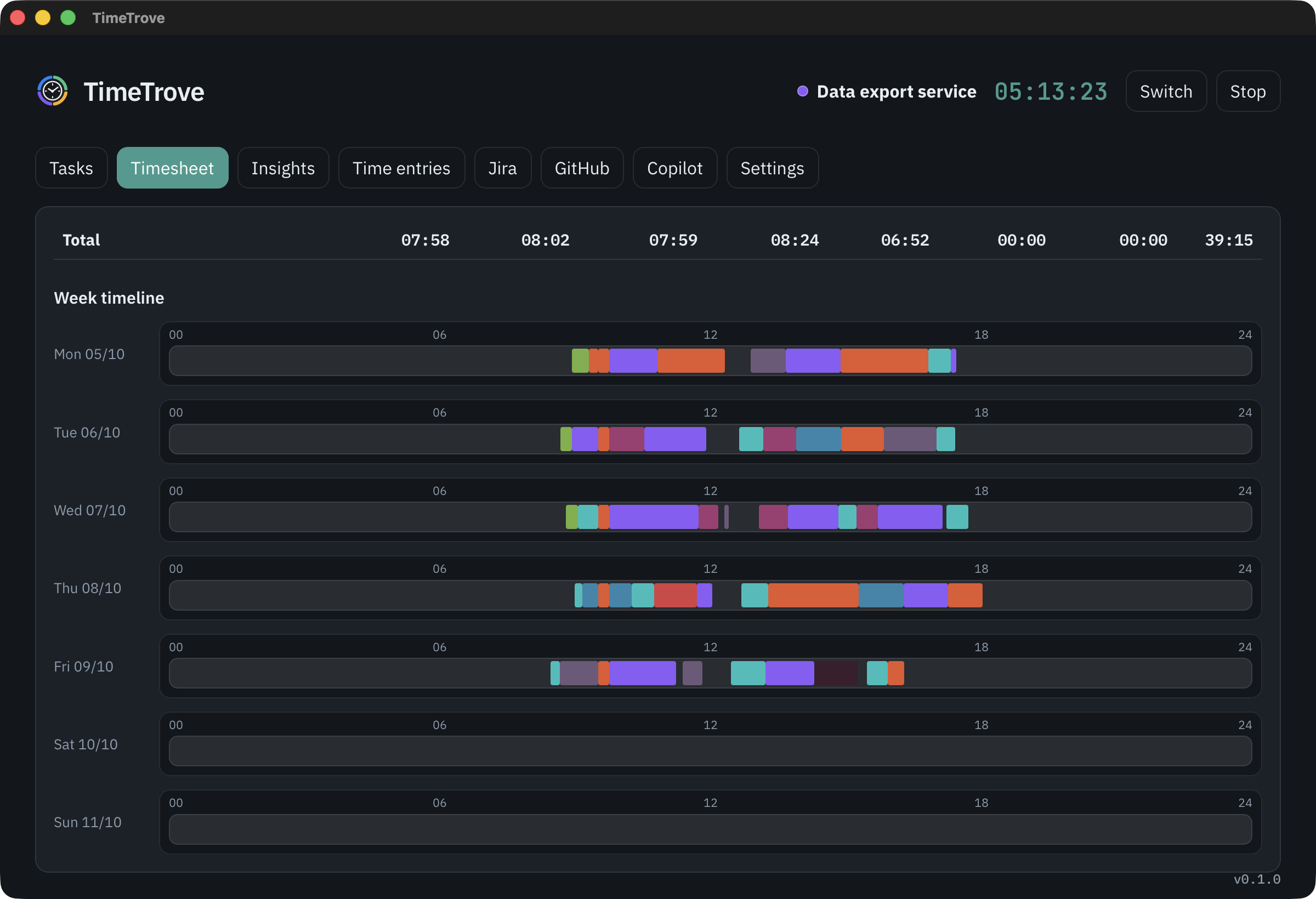Image resolution: width=1316 pixels, height=899 pixels.
Task: Open the Settings tab
Action: click(773, 168)
